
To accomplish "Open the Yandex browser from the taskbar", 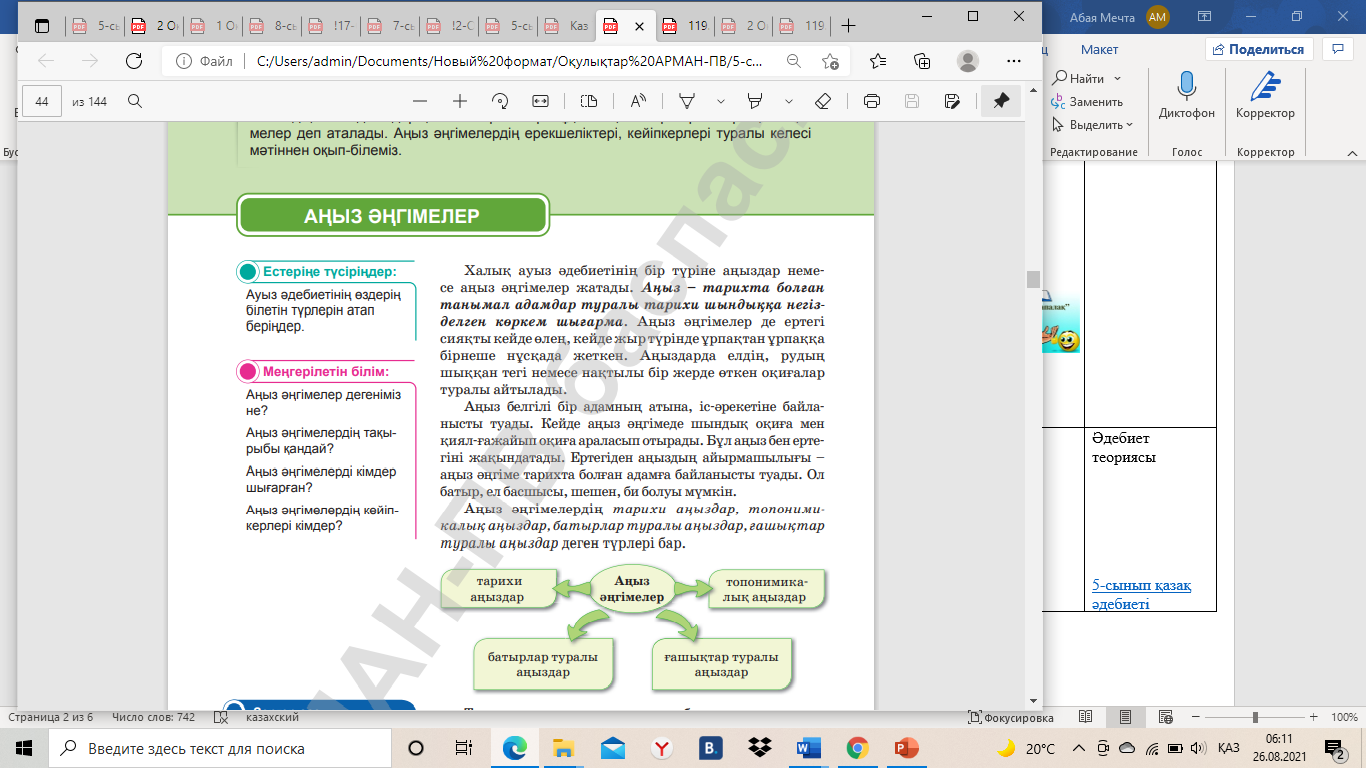I will (662, 748).
